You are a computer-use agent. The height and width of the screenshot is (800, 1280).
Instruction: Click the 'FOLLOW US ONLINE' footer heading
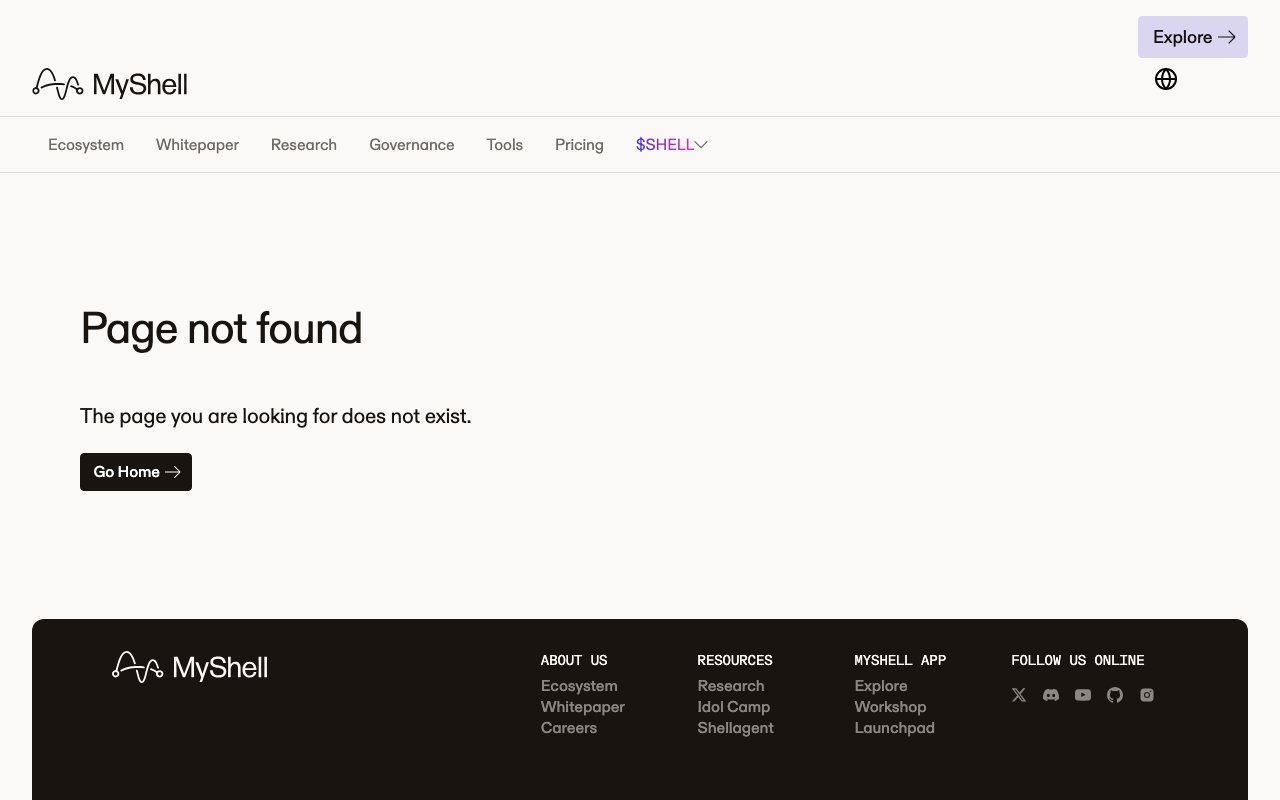[1078, 660]
